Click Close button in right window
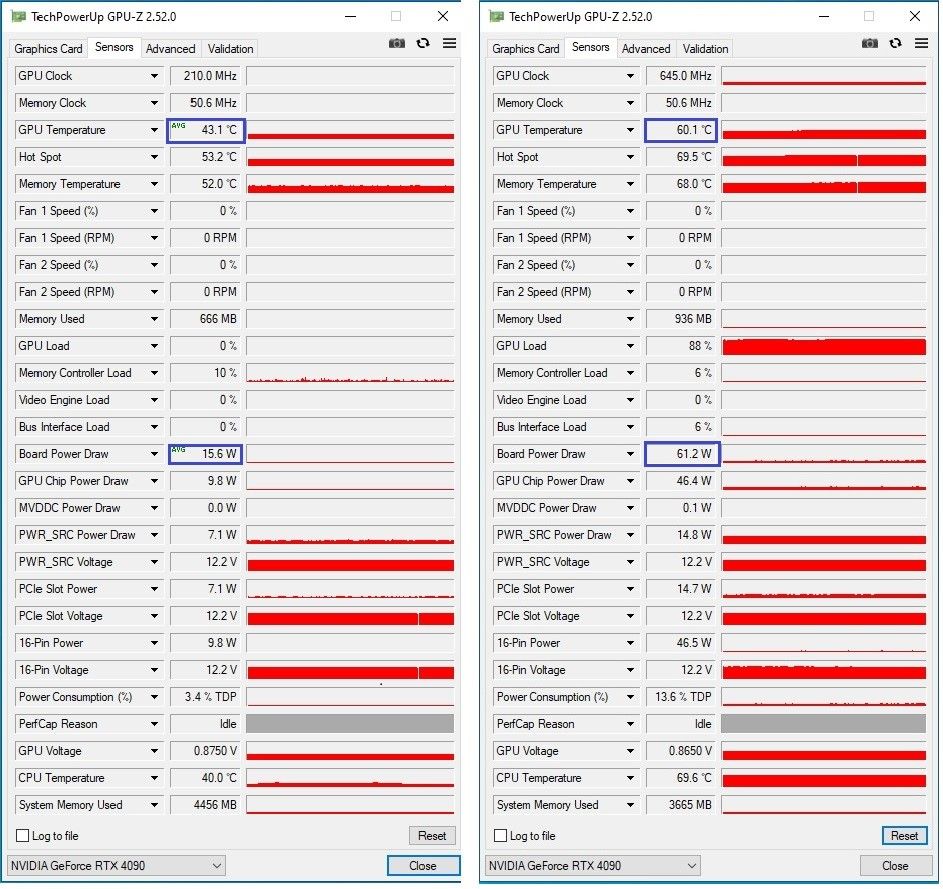 click(895, 866)
